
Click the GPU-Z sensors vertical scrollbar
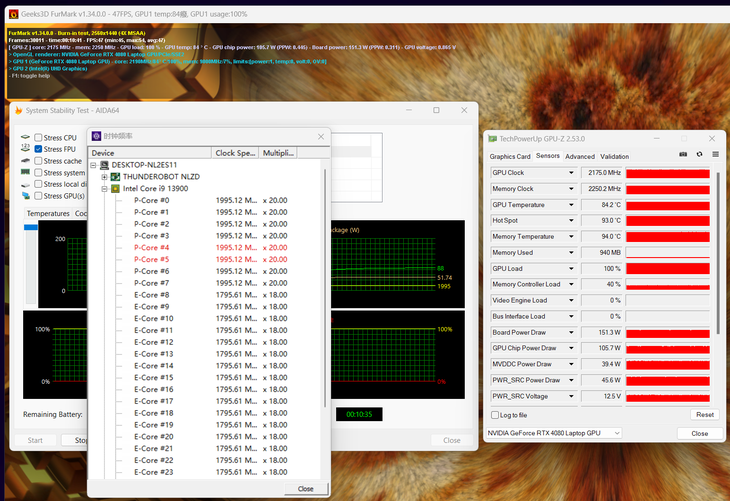coord(718,253)
